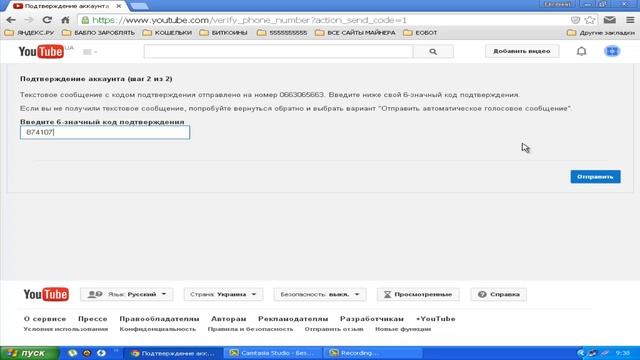Open the mail extension icon
This screenshot has width=640, height=360.
610,20
